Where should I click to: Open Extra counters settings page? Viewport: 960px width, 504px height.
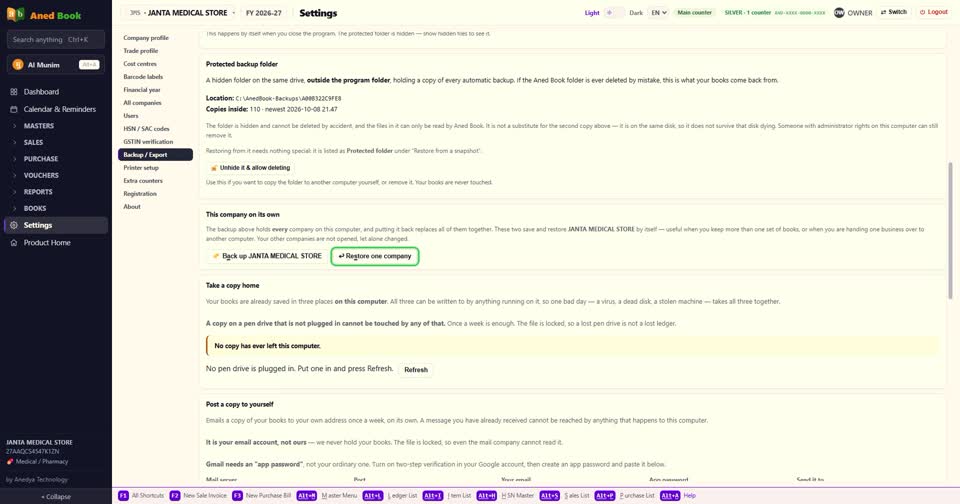point(155,181)
